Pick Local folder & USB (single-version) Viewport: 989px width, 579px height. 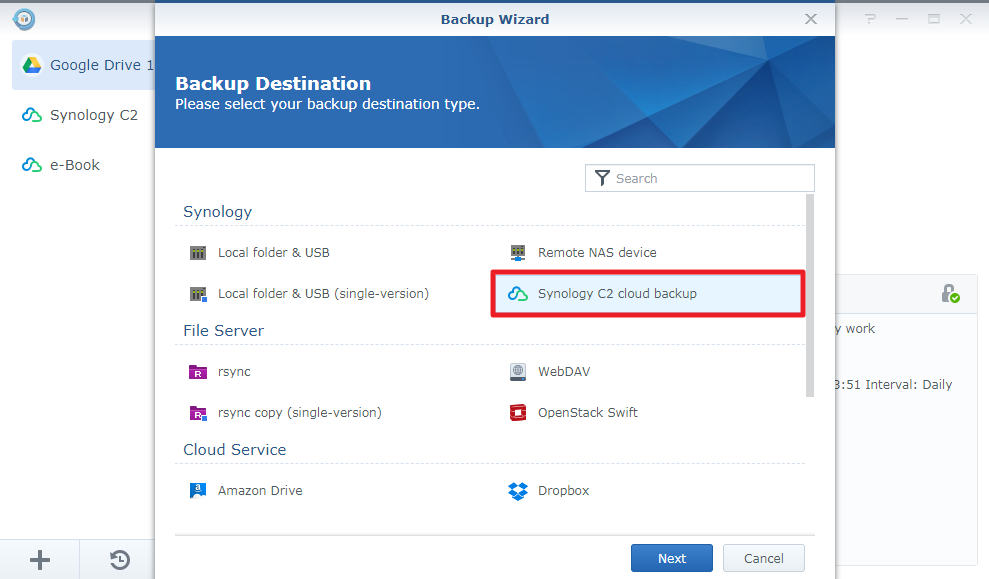309,293
